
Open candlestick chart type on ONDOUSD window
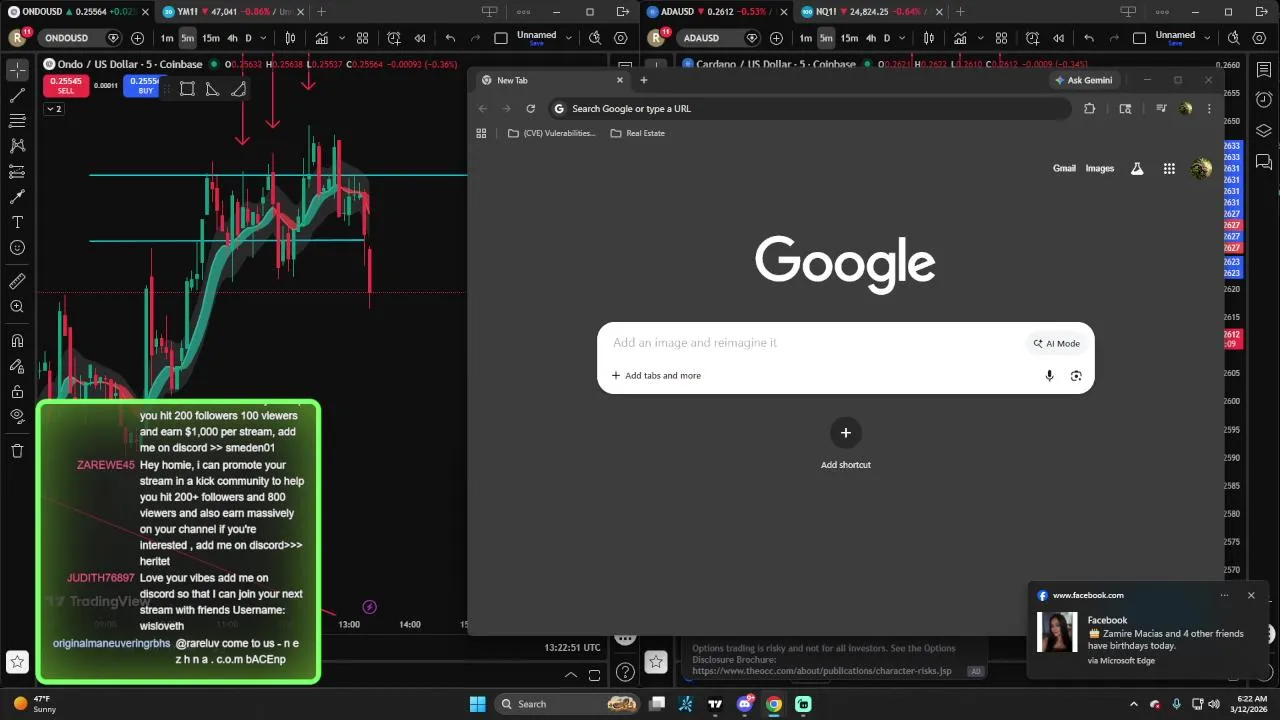(290, 38)
